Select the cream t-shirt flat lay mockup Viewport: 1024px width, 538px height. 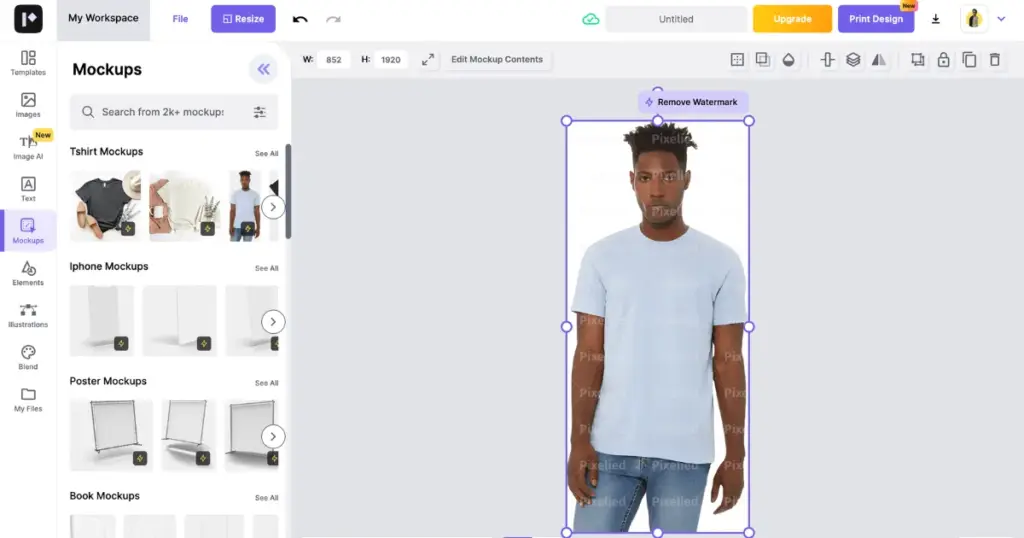click(185, 206)
